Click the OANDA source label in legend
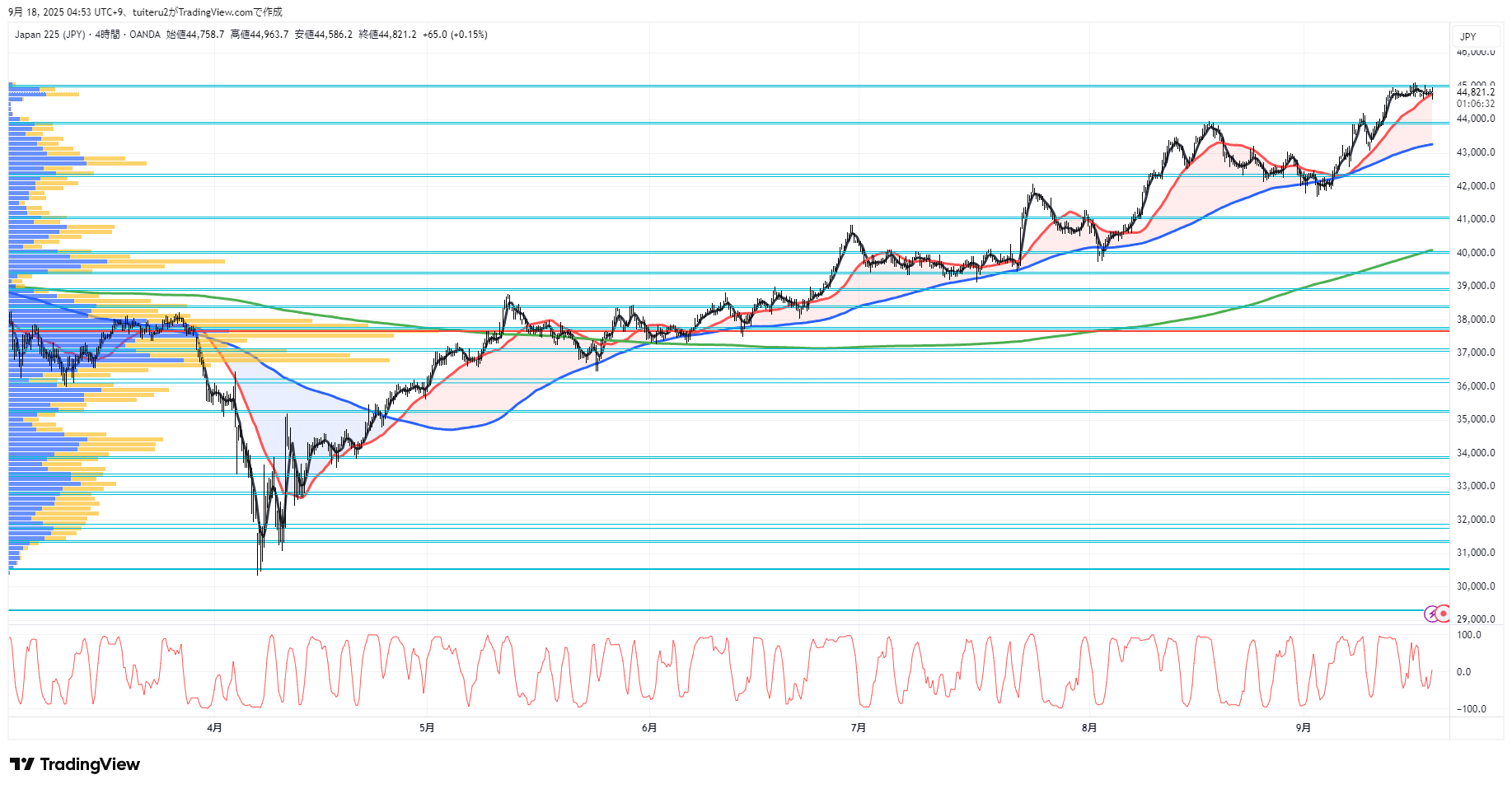 click(145, 35)
